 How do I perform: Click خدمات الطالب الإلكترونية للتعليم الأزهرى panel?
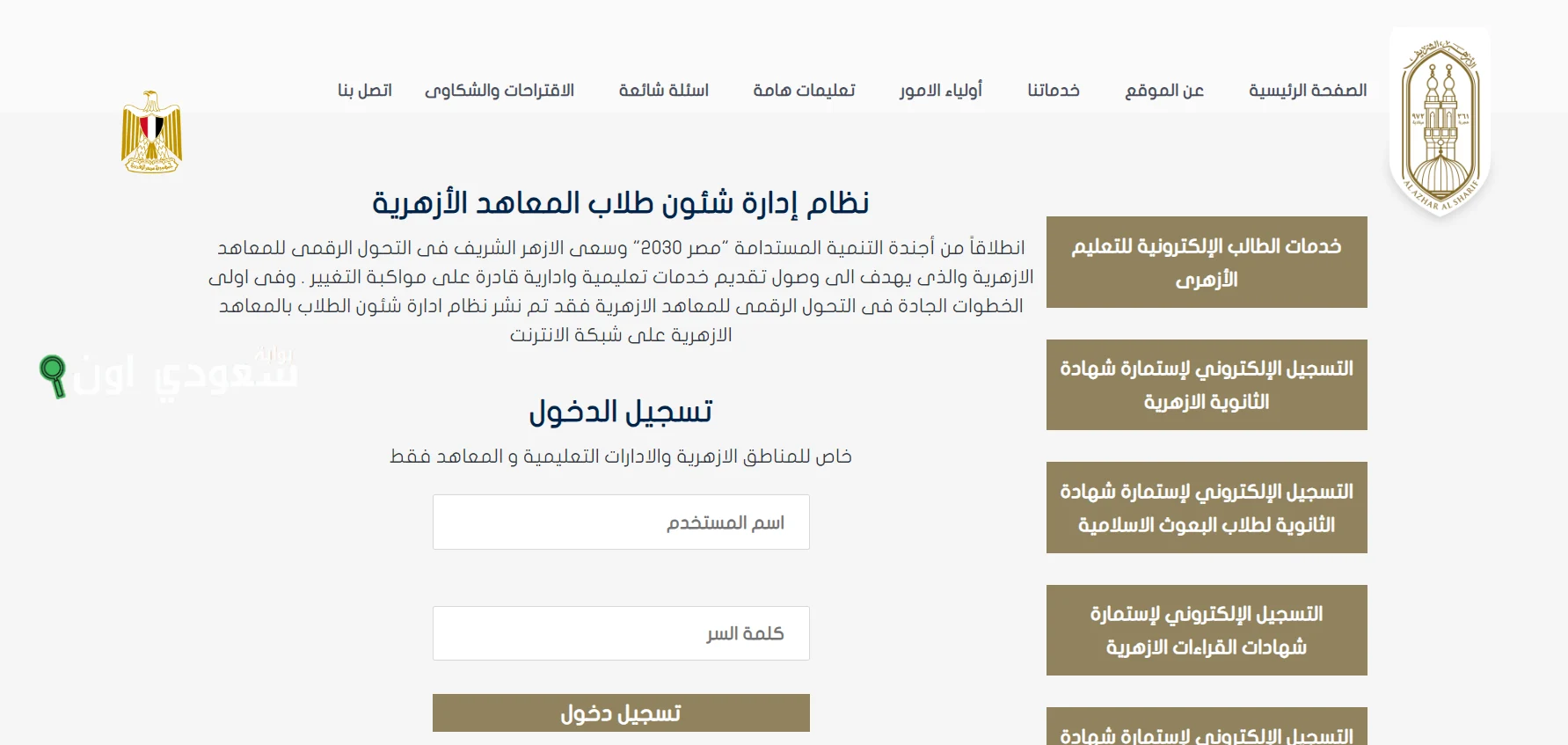pos(1206,262)
